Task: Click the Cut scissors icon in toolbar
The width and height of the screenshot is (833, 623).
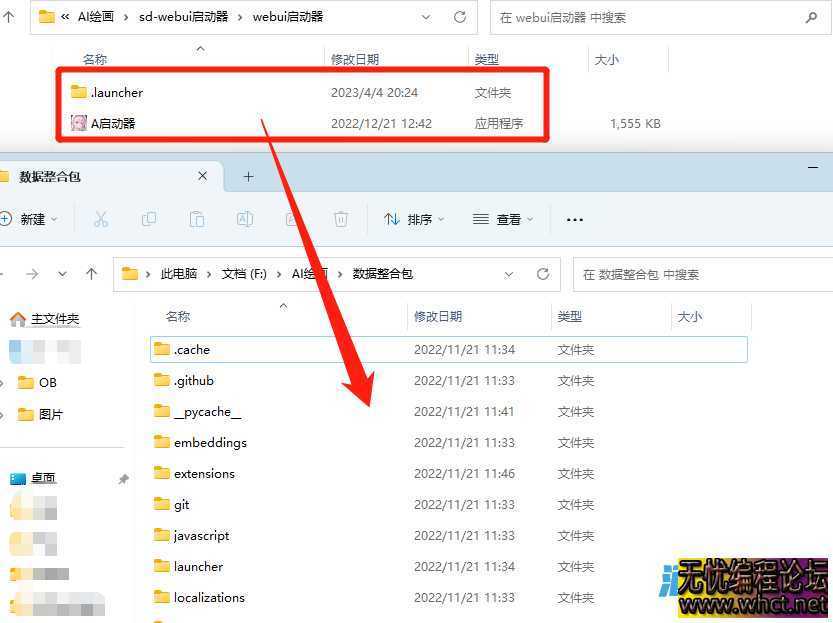Action: 101,219
